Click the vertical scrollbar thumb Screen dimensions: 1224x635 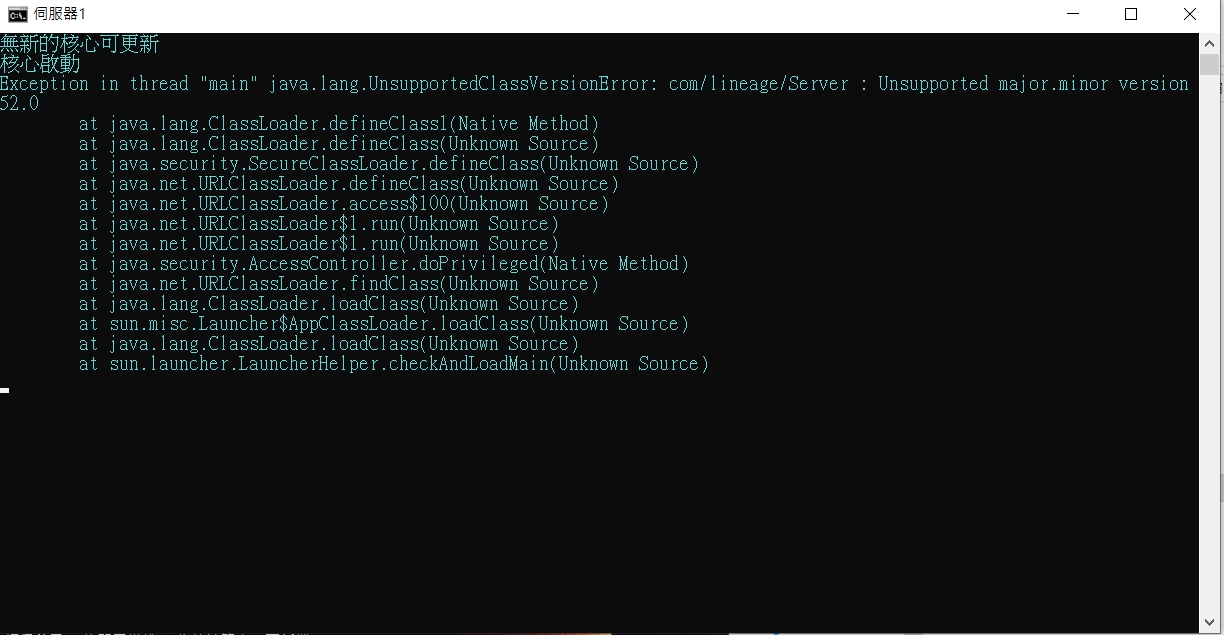1208,64
